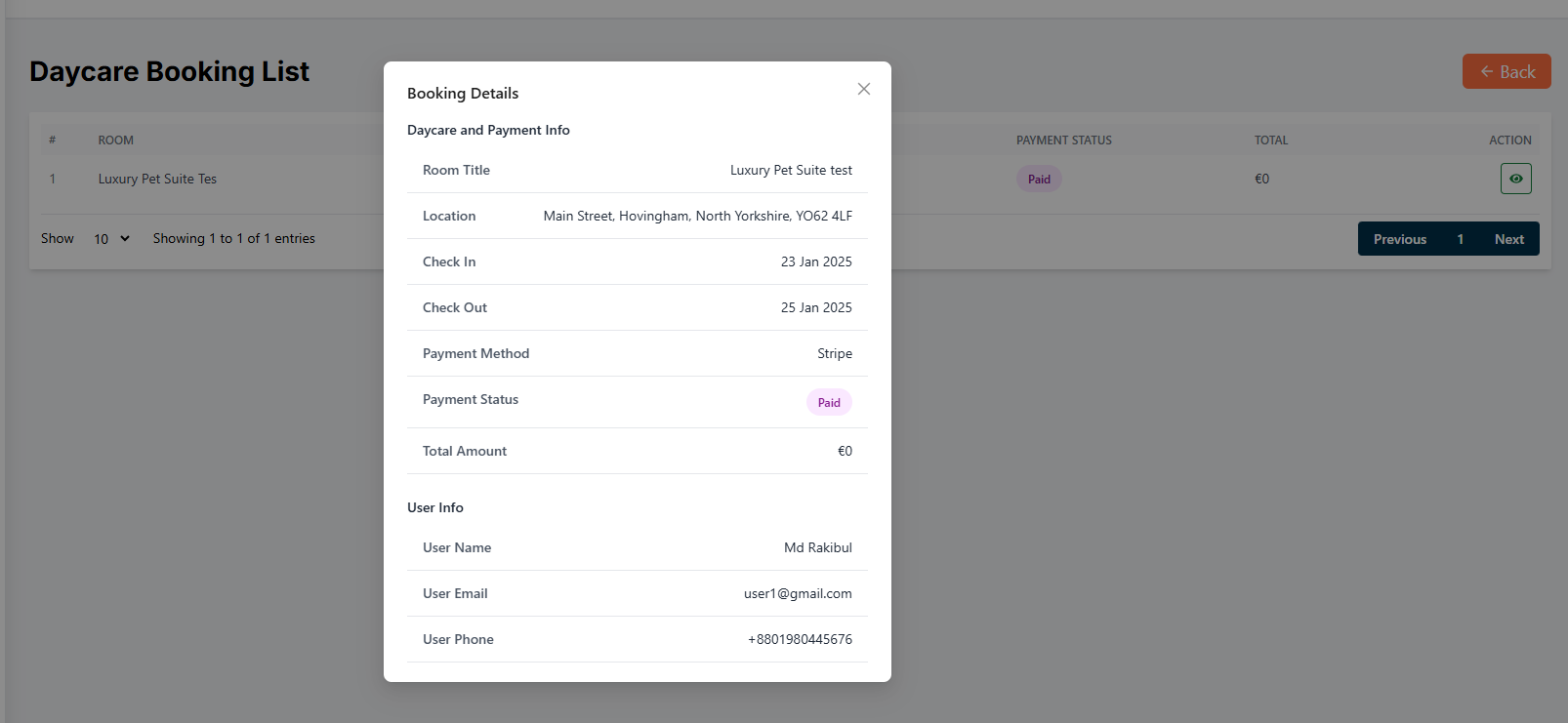Image resolution: width=1568 pixels, height=723 pixels.
Task: Go to the Previous page
Action: (x=1399, y=239)
